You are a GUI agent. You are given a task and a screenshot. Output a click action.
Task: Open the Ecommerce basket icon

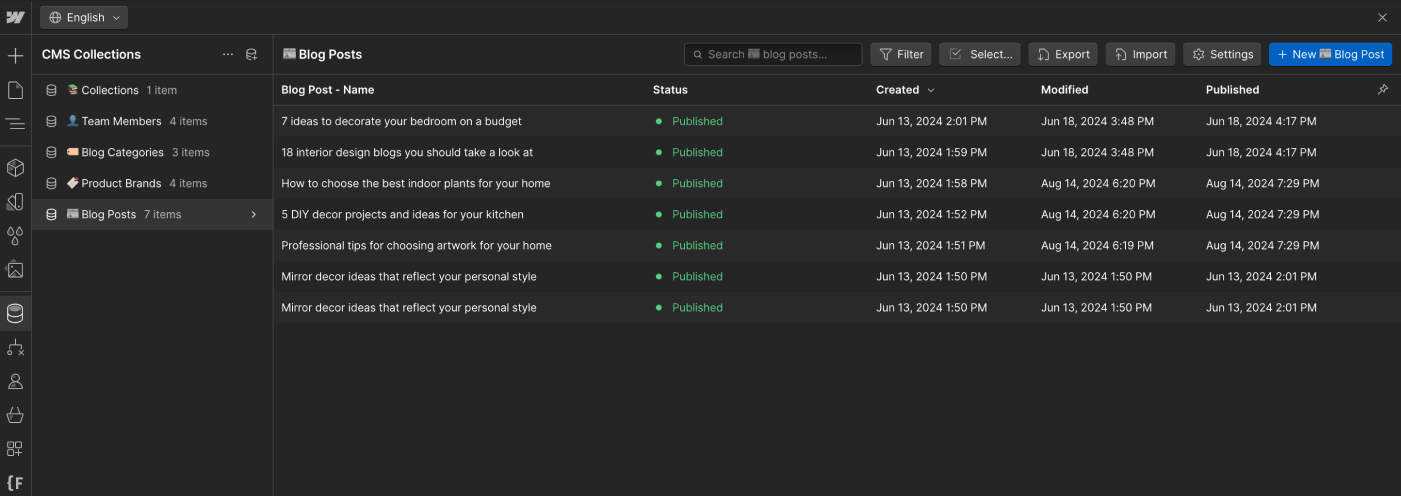[15, 415]
